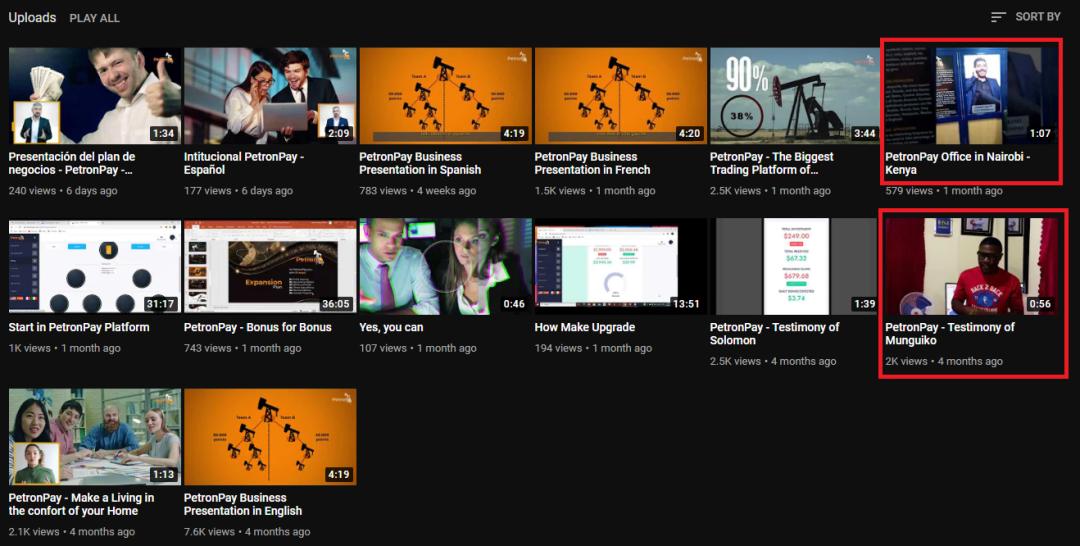Open Biggest Trading Platform video thumbnail
The image size is (1080, 546).
796,96
